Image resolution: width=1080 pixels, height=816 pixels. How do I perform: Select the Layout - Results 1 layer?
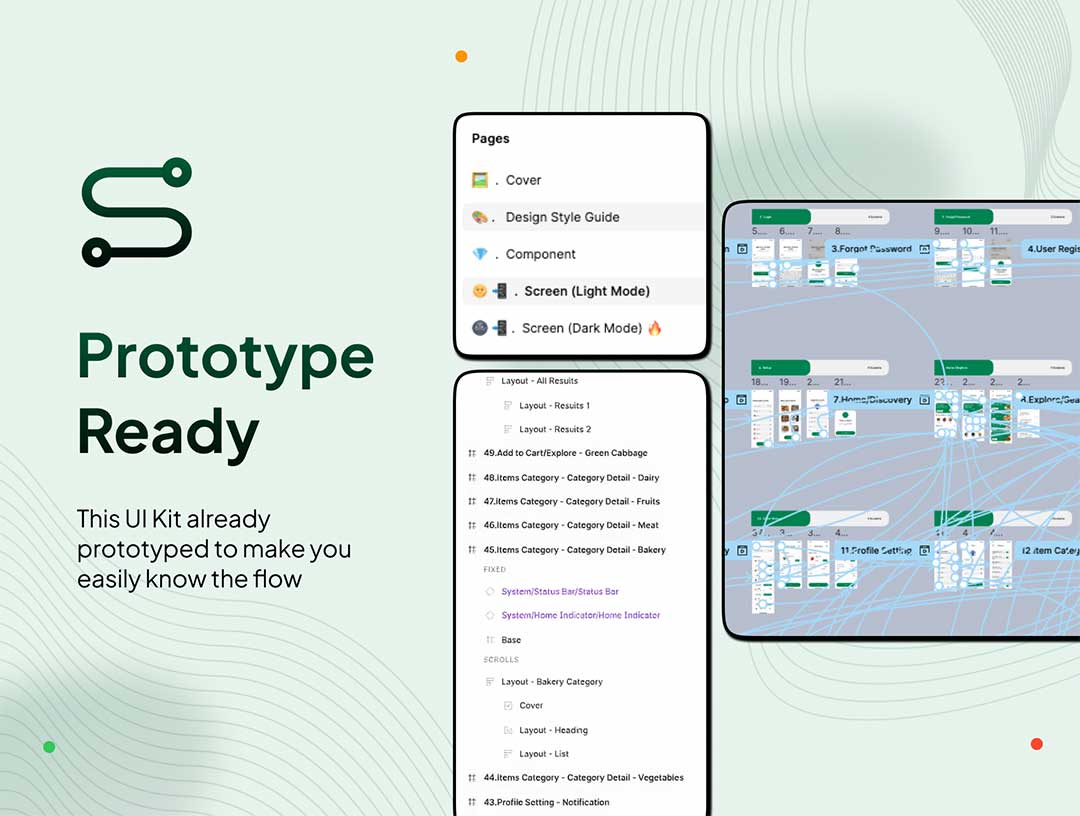tap(554, 406)
